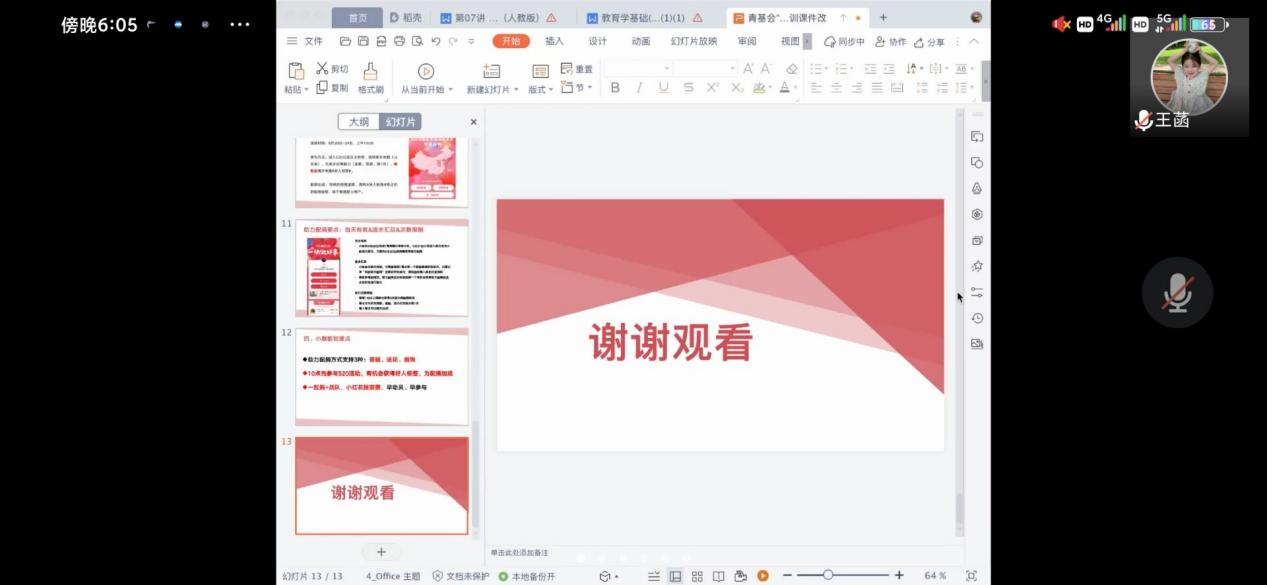This screenshot has height=585, width=1267.
Task: Open slide sorter view in status bar
Action: click(x=697, y=576)
